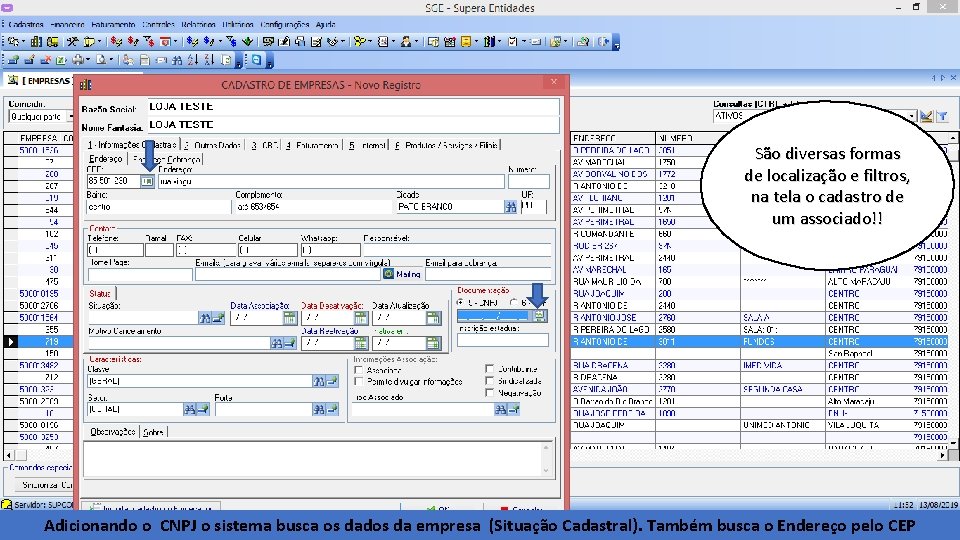Click the Tipo Associado search binoculars icon
This screenshot has width=960, height=540.
[500, 409]
